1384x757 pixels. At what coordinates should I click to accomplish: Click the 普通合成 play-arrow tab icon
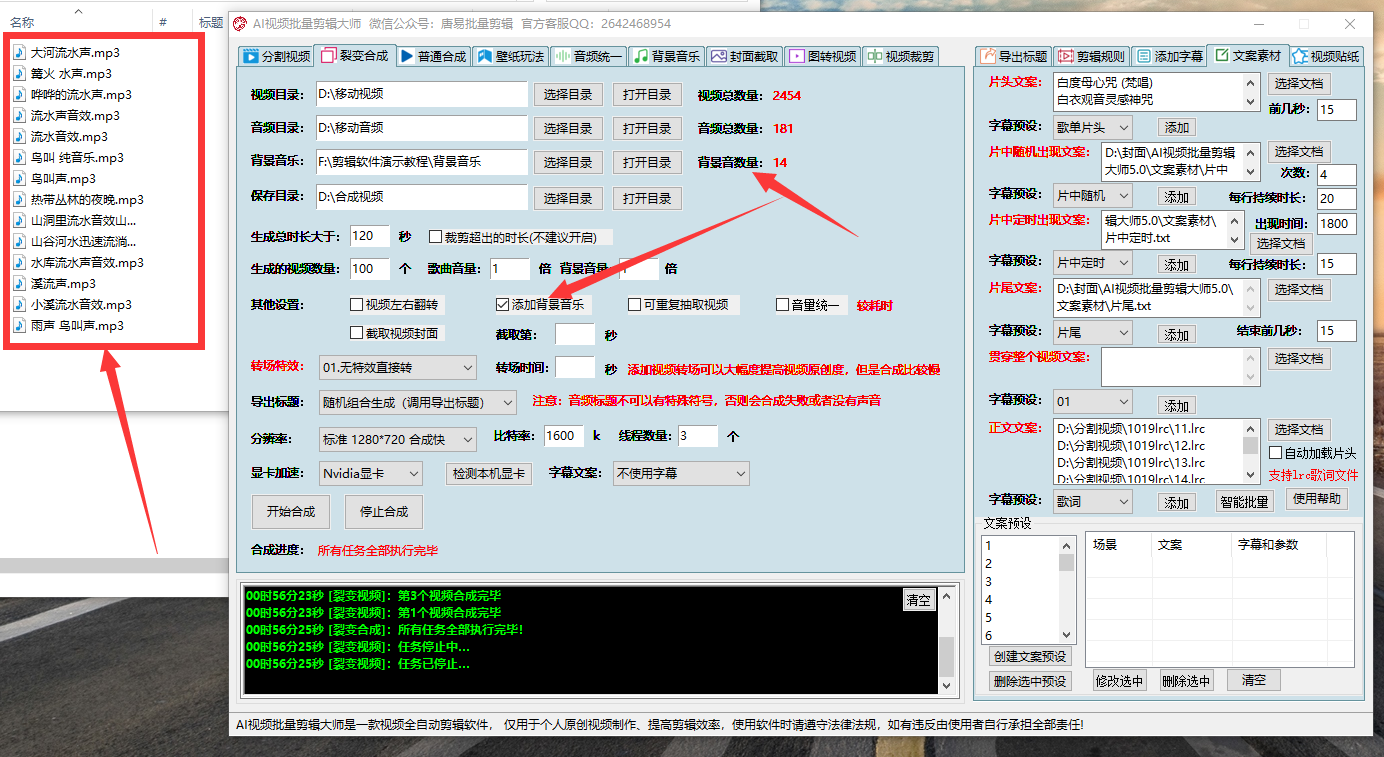coord(407,57)
